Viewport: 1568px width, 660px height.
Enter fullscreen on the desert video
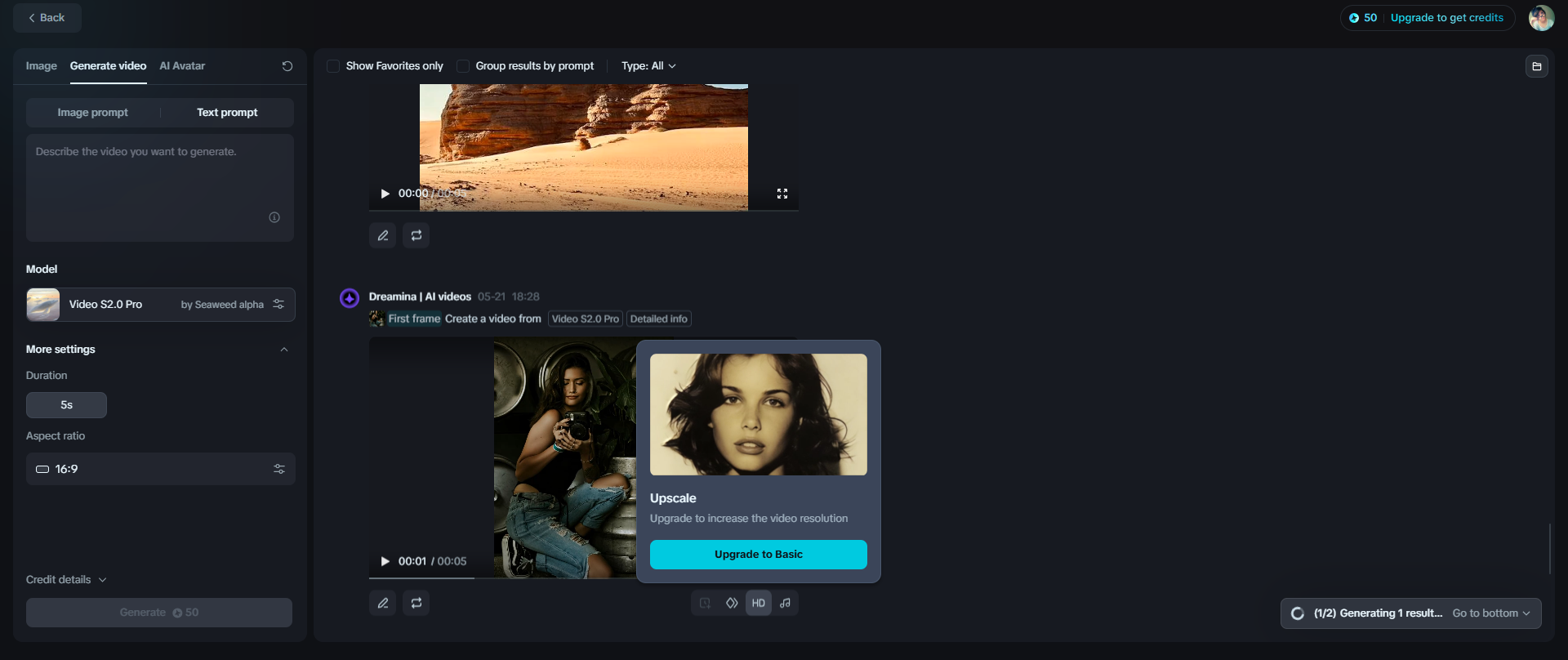click(782, 194)
